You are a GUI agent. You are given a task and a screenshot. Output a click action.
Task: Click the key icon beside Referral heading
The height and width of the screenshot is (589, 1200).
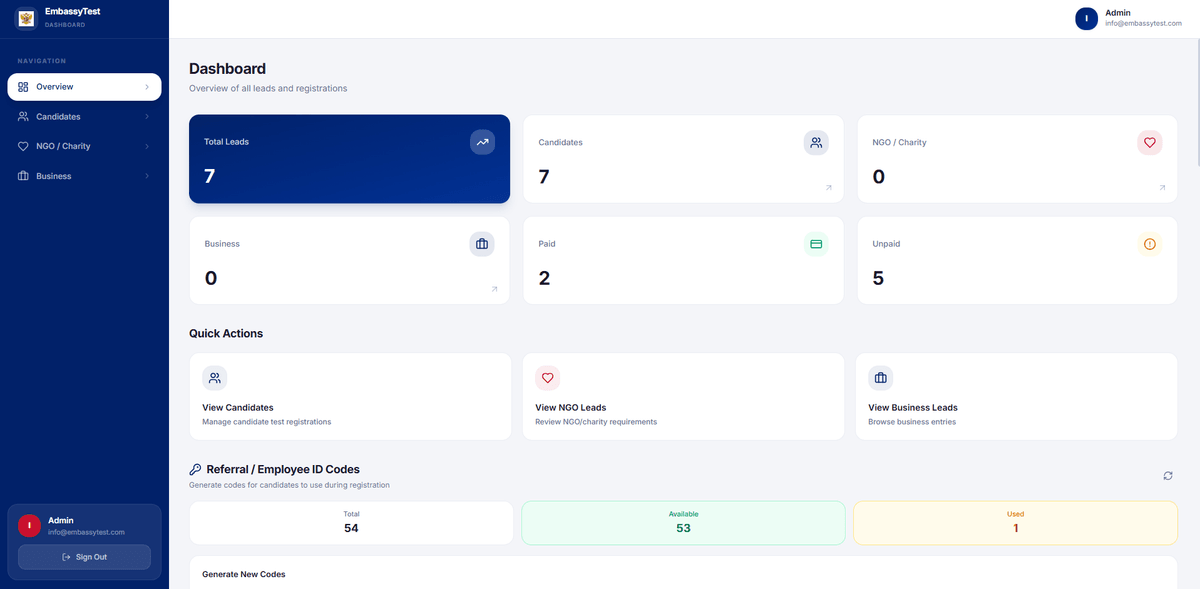195,469
